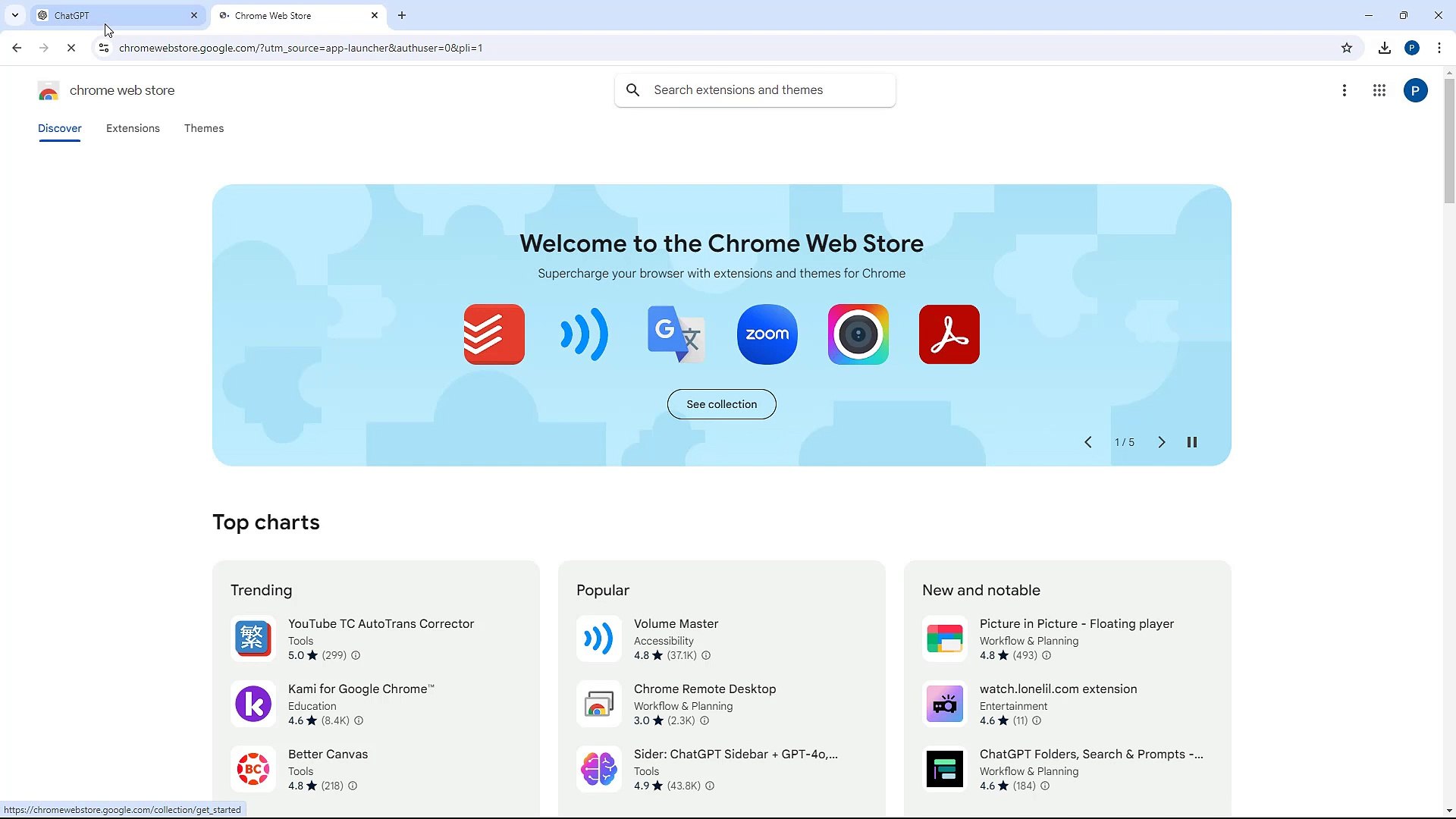Click the Downloads icon in the toolbar
Image resolution: width=1456 pixels, height=819 pixels.
click(1385, 48)
